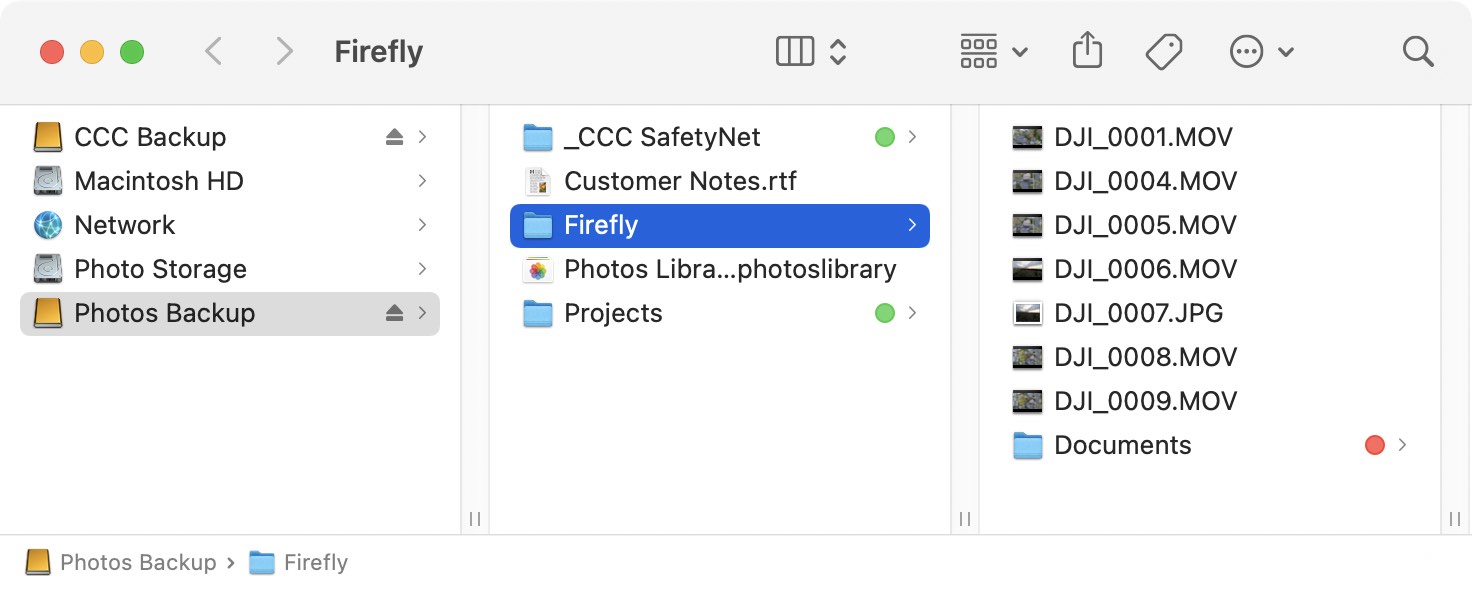The height and width of the screenshot is (590, 1472).
Task: Select the Projects folder
Action: click(x=720, y=313)
